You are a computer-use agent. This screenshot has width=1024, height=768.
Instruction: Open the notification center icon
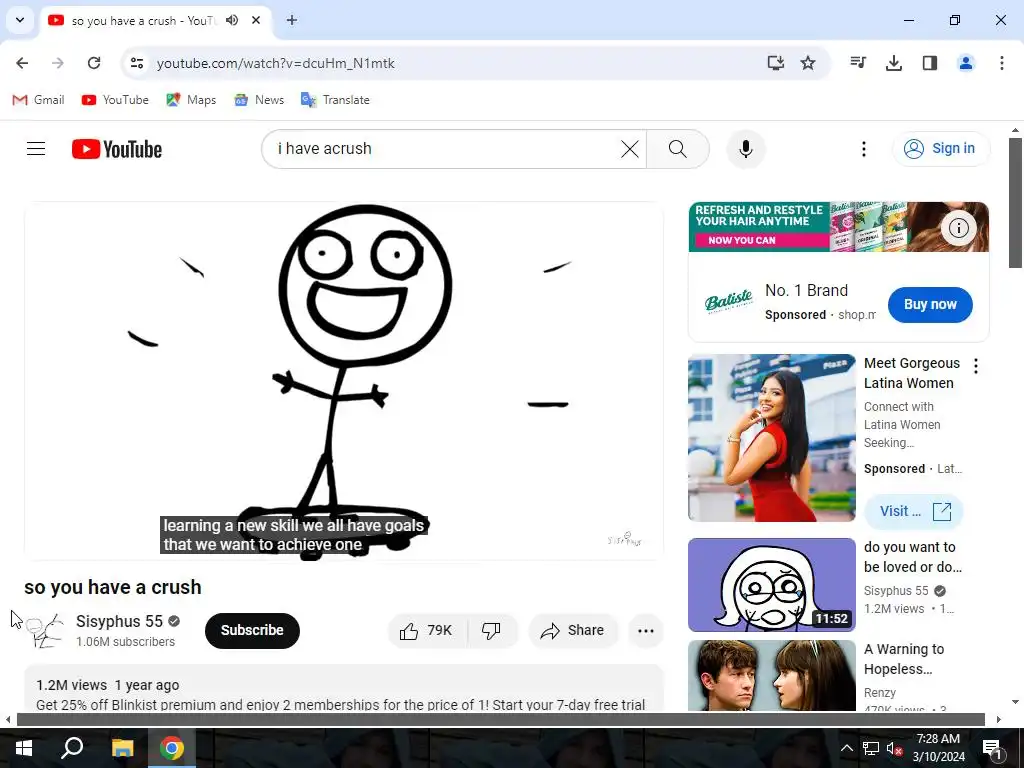[x=992, y=748]
